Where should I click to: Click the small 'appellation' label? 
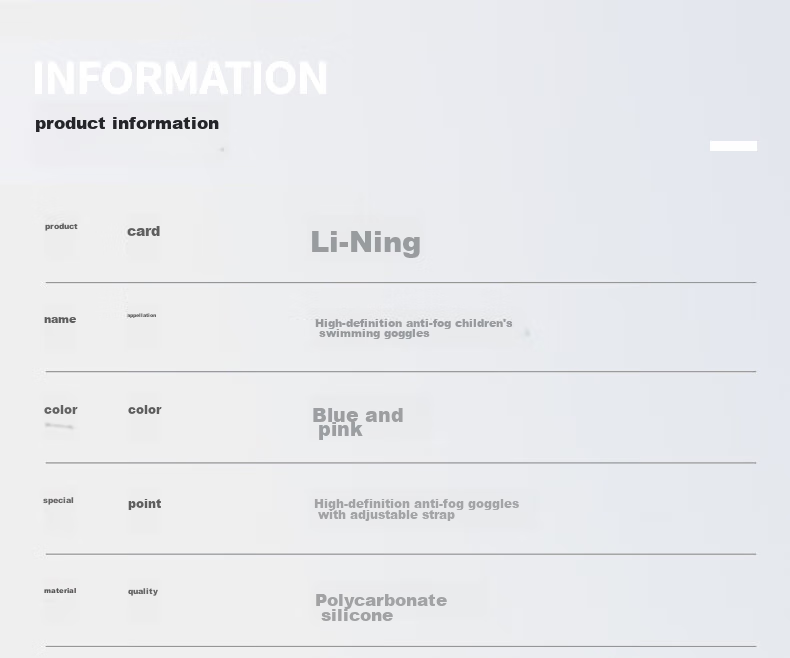point(142,315)
